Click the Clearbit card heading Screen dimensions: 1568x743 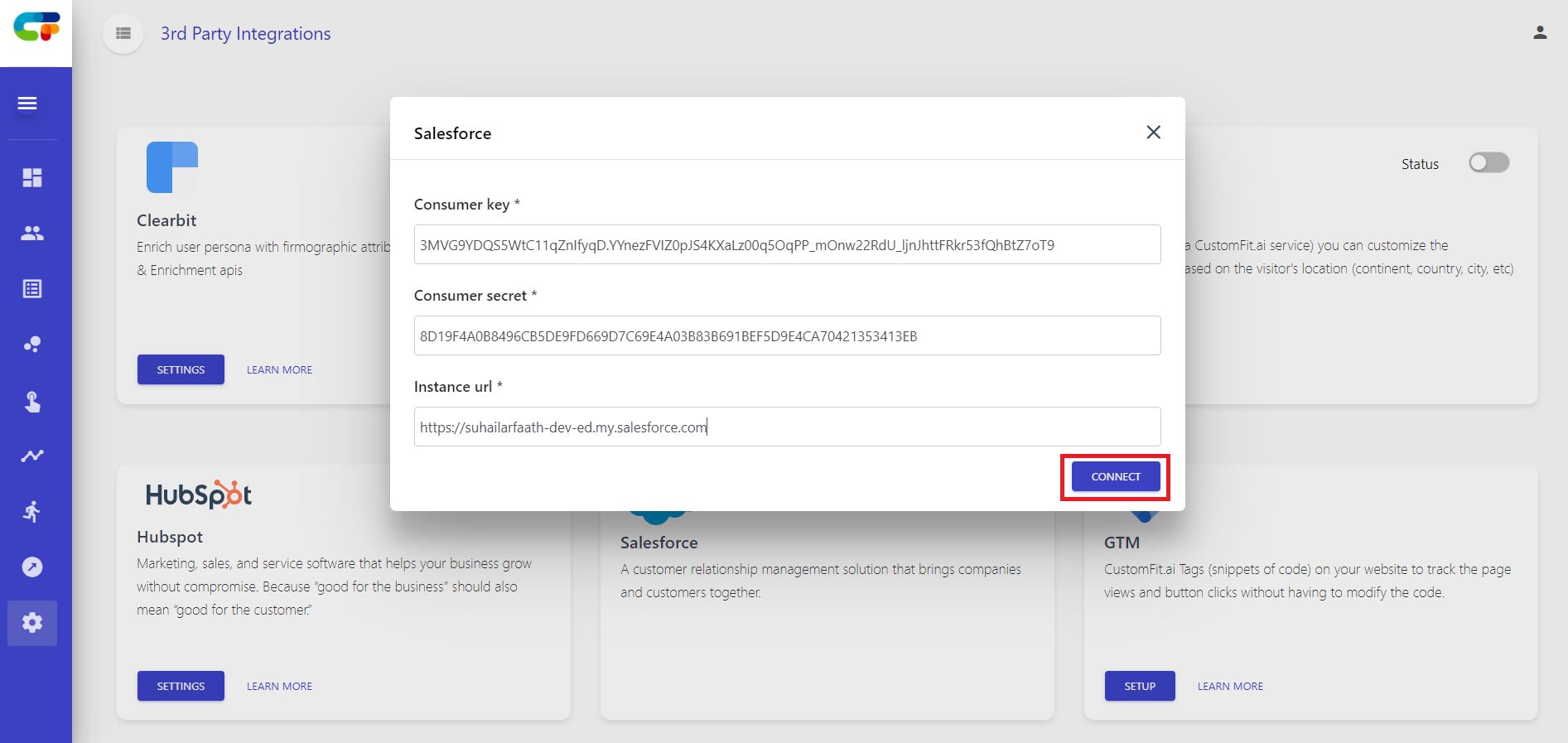coord(166,220)
